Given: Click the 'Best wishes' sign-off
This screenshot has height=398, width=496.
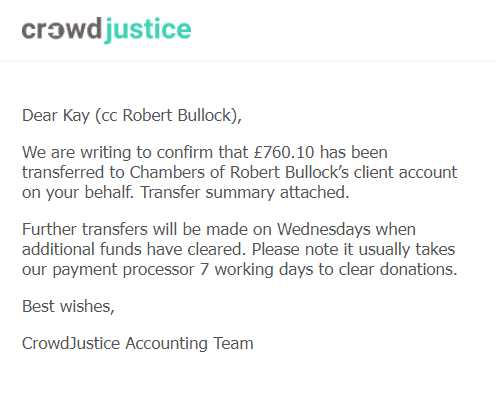Looking at the screenshot, I should point(68,306).
